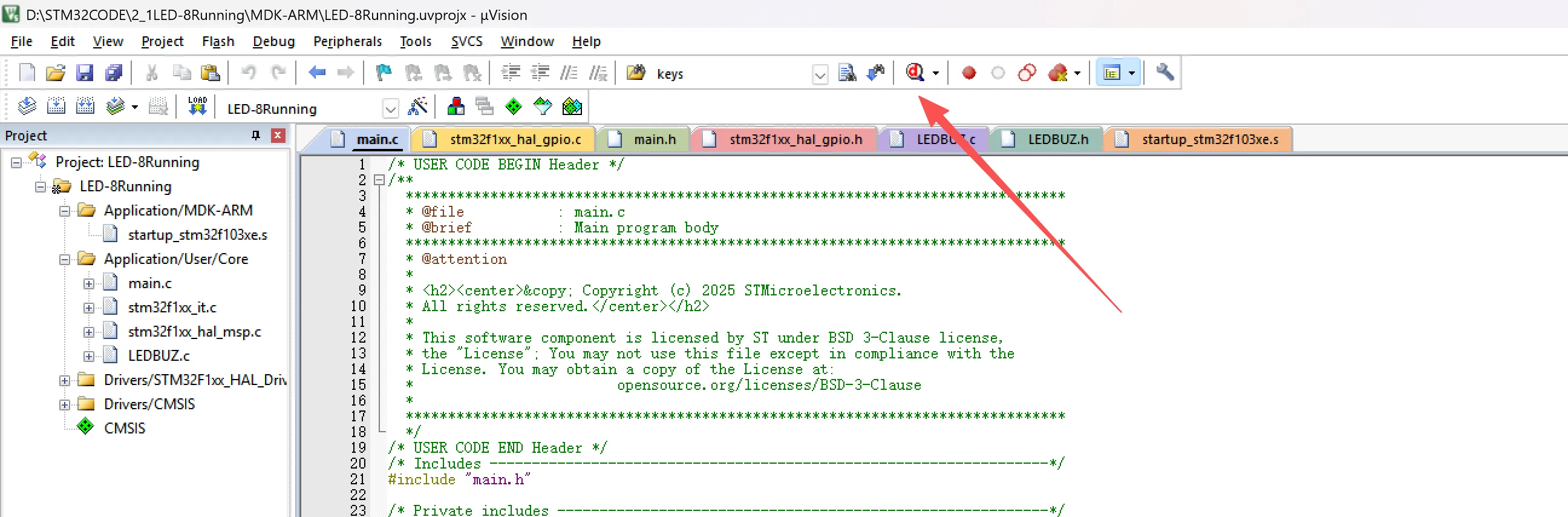Open the Peripherals menu

(x=347, y=41)
